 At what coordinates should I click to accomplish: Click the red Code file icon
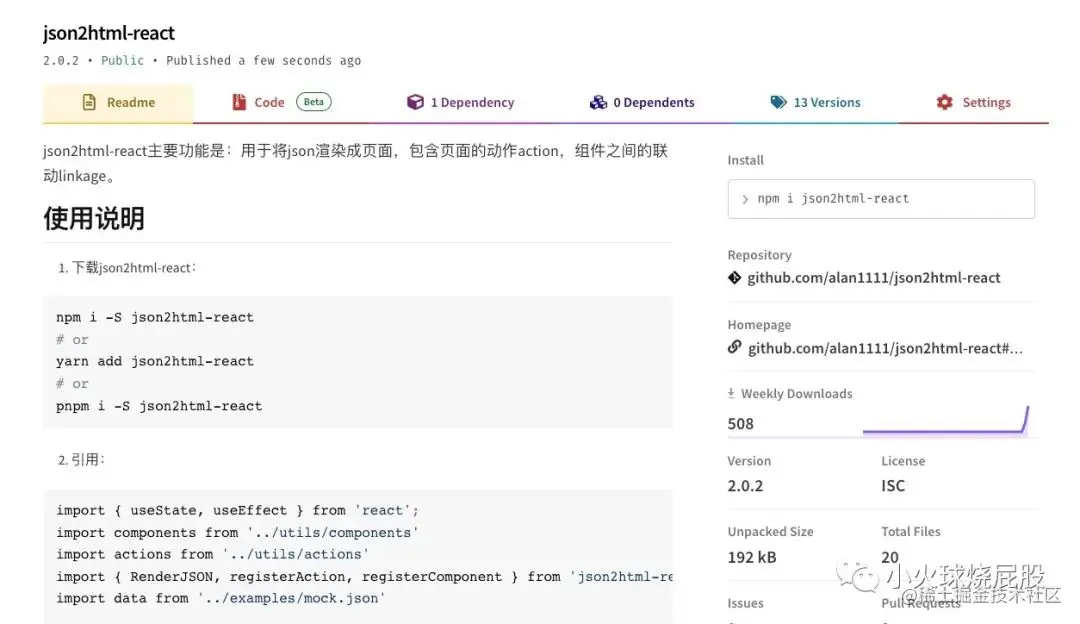[239, 102]
